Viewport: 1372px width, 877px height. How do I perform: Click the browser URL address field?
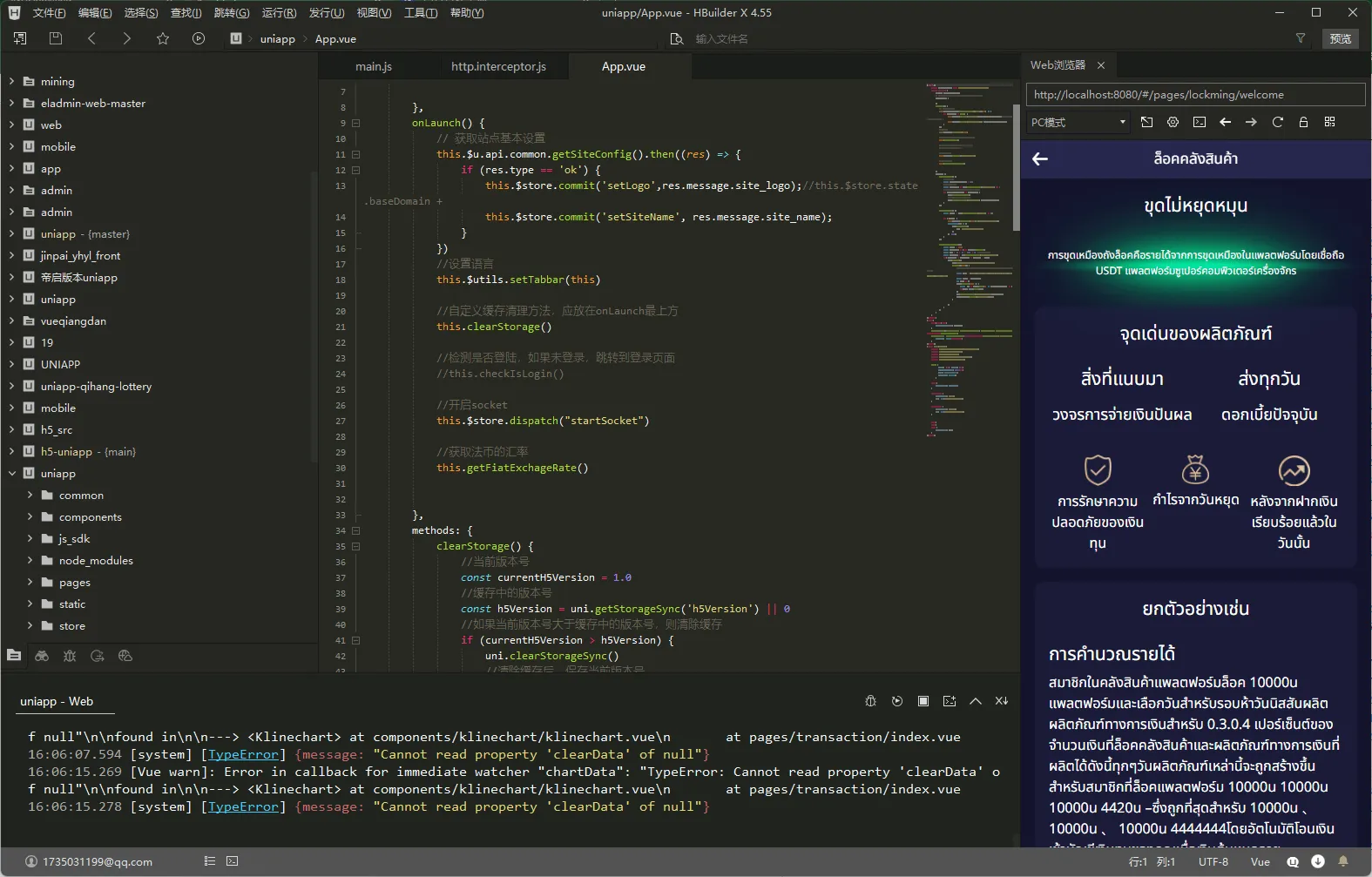tap(1193, 94)
